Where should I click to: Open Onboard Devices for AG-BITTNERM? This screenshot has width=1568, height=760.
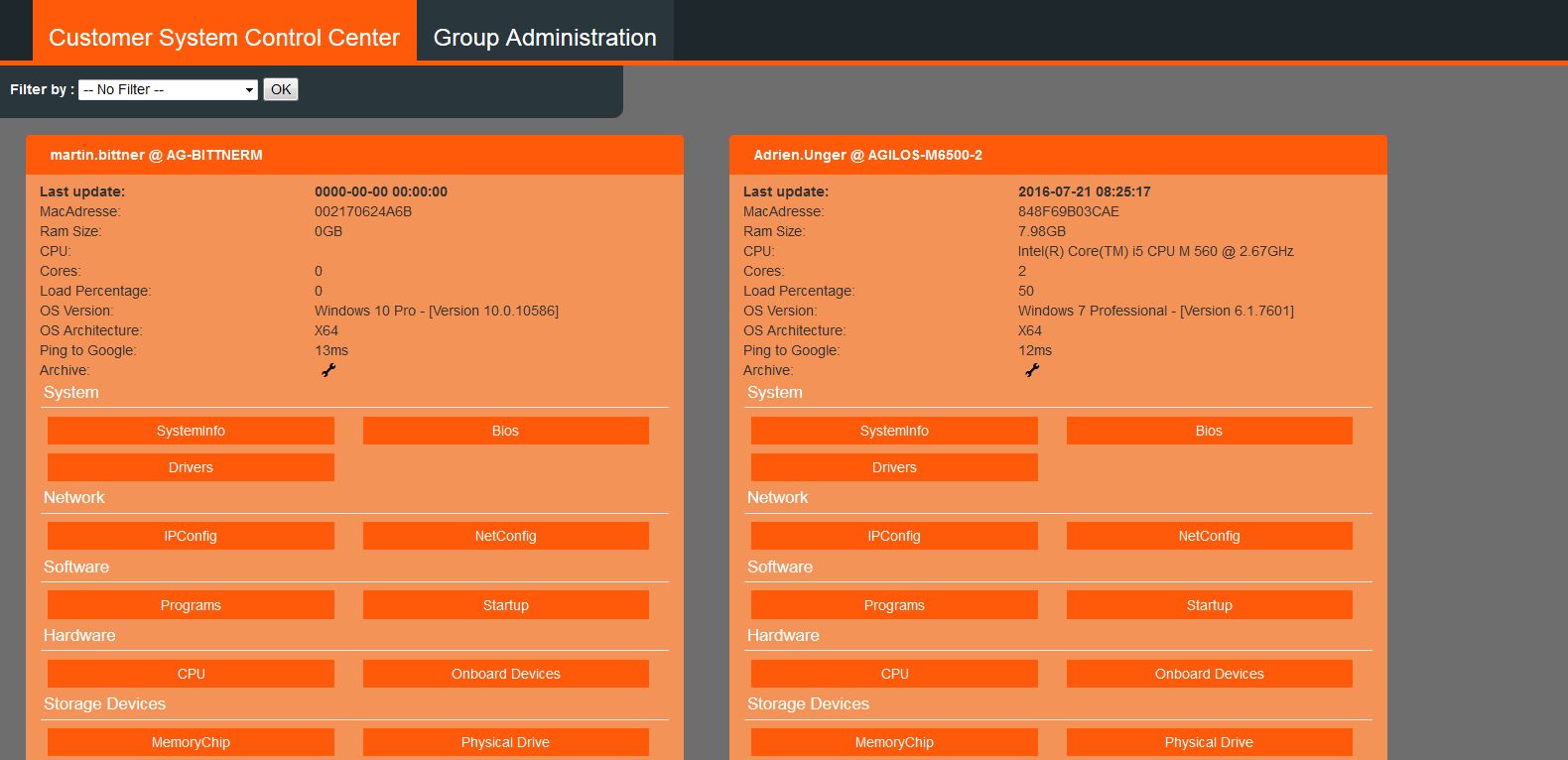point(506,674)
